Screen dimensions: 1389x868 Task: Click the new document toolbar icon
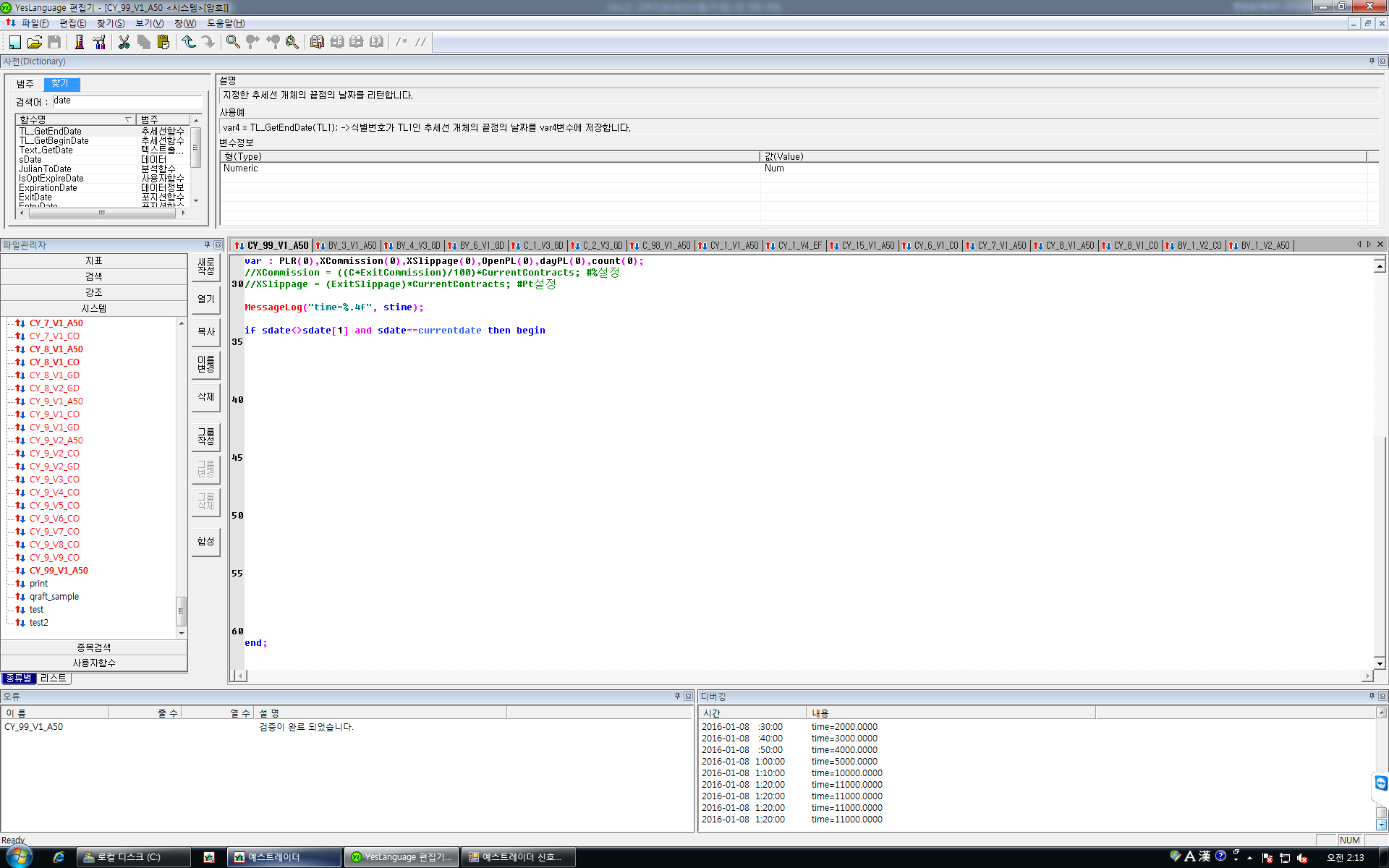pos(15,42)
